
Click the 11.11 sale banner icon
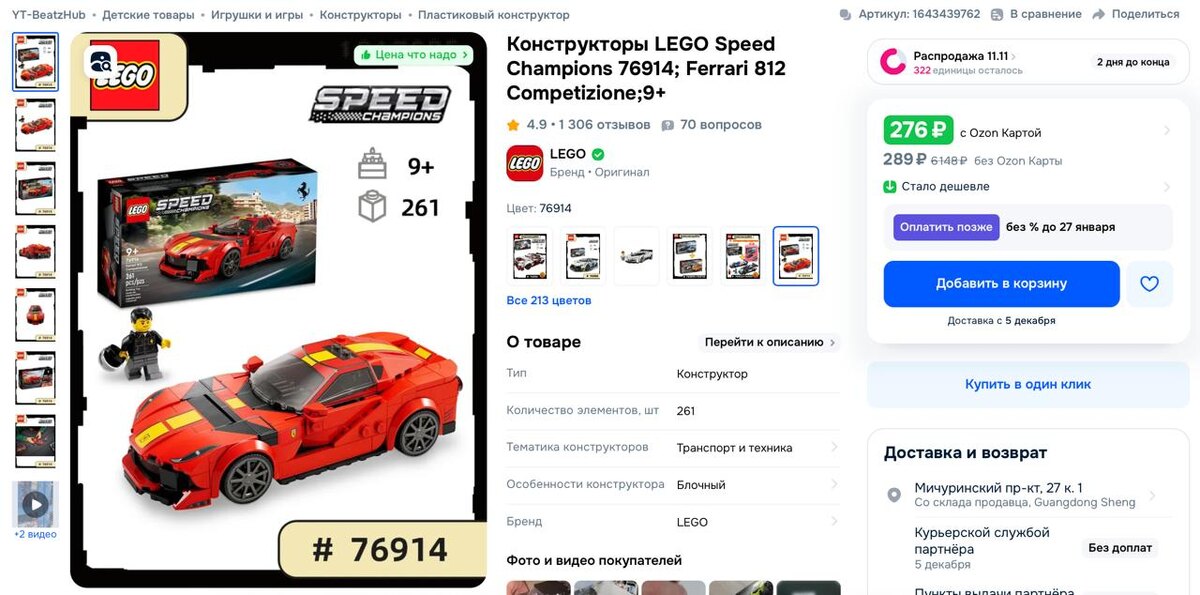(x=892, y=62)
